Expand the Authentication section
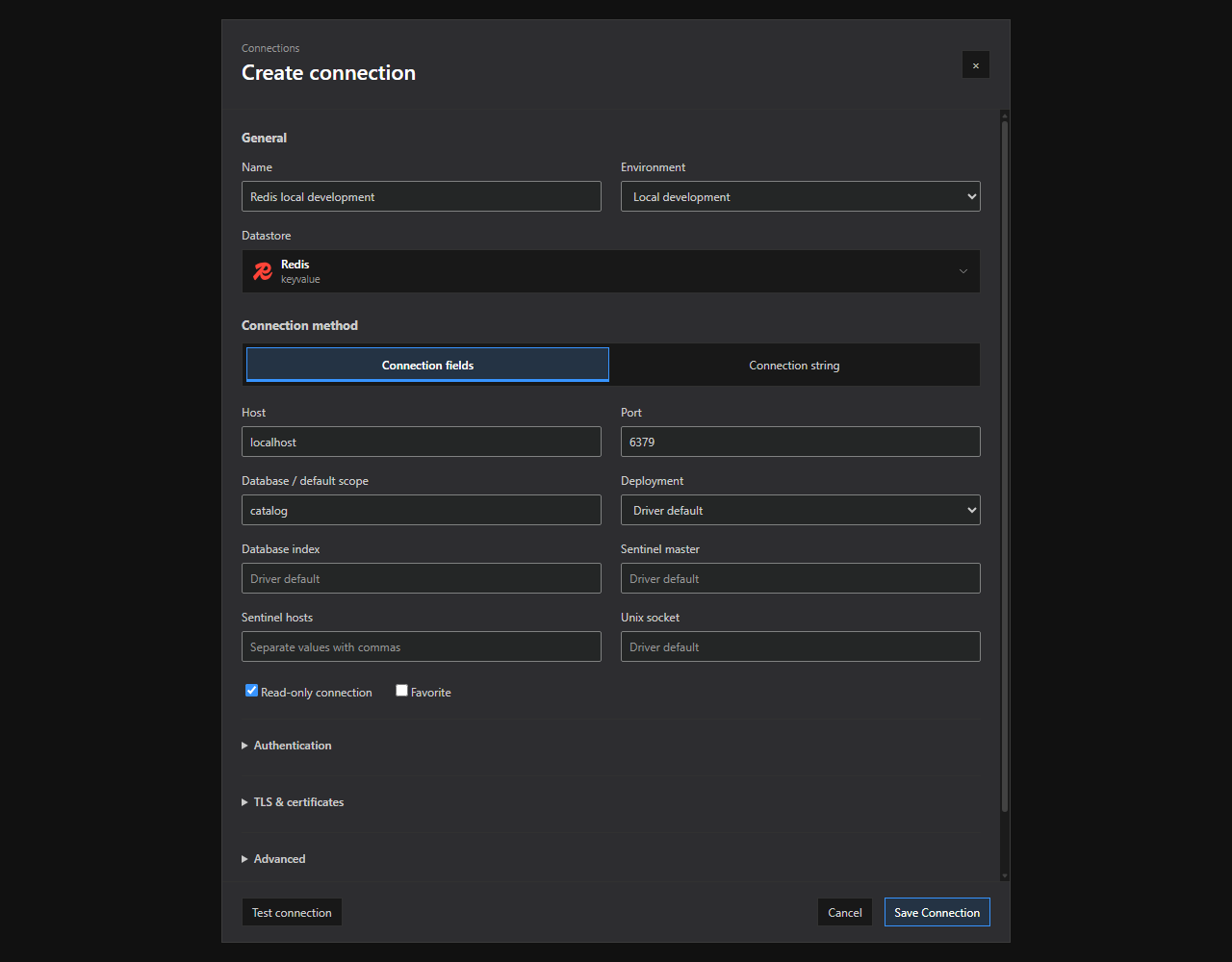This screenshot has height=962, width=1232. click(x=287, y=746)
